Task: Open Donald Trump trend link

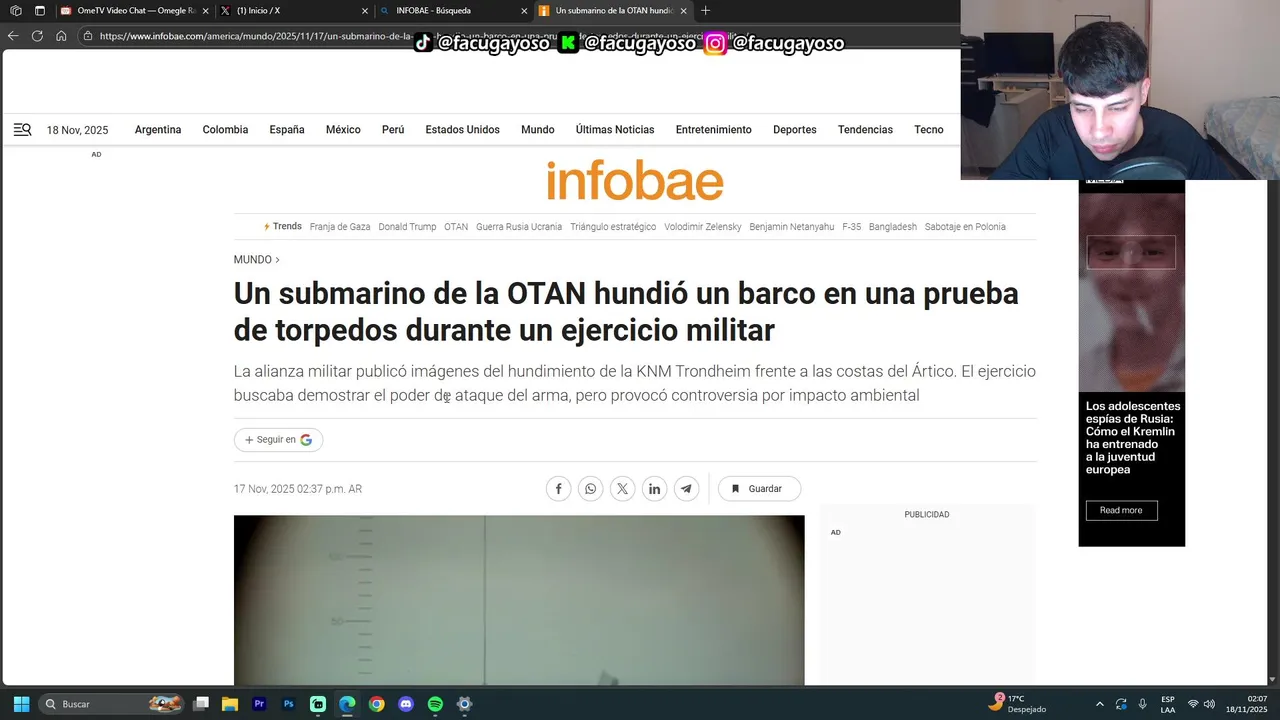Action: [407, 227]
